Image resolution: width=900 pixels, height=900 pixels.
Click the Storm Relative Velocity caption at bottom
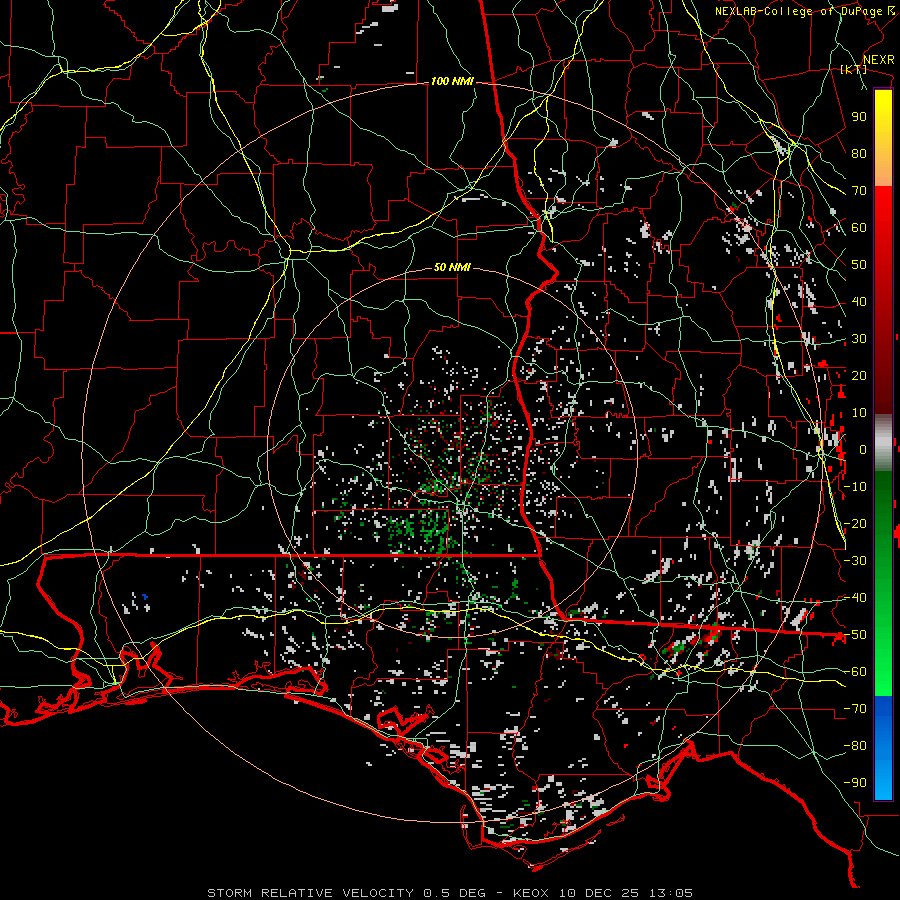(x=449, y=893)
